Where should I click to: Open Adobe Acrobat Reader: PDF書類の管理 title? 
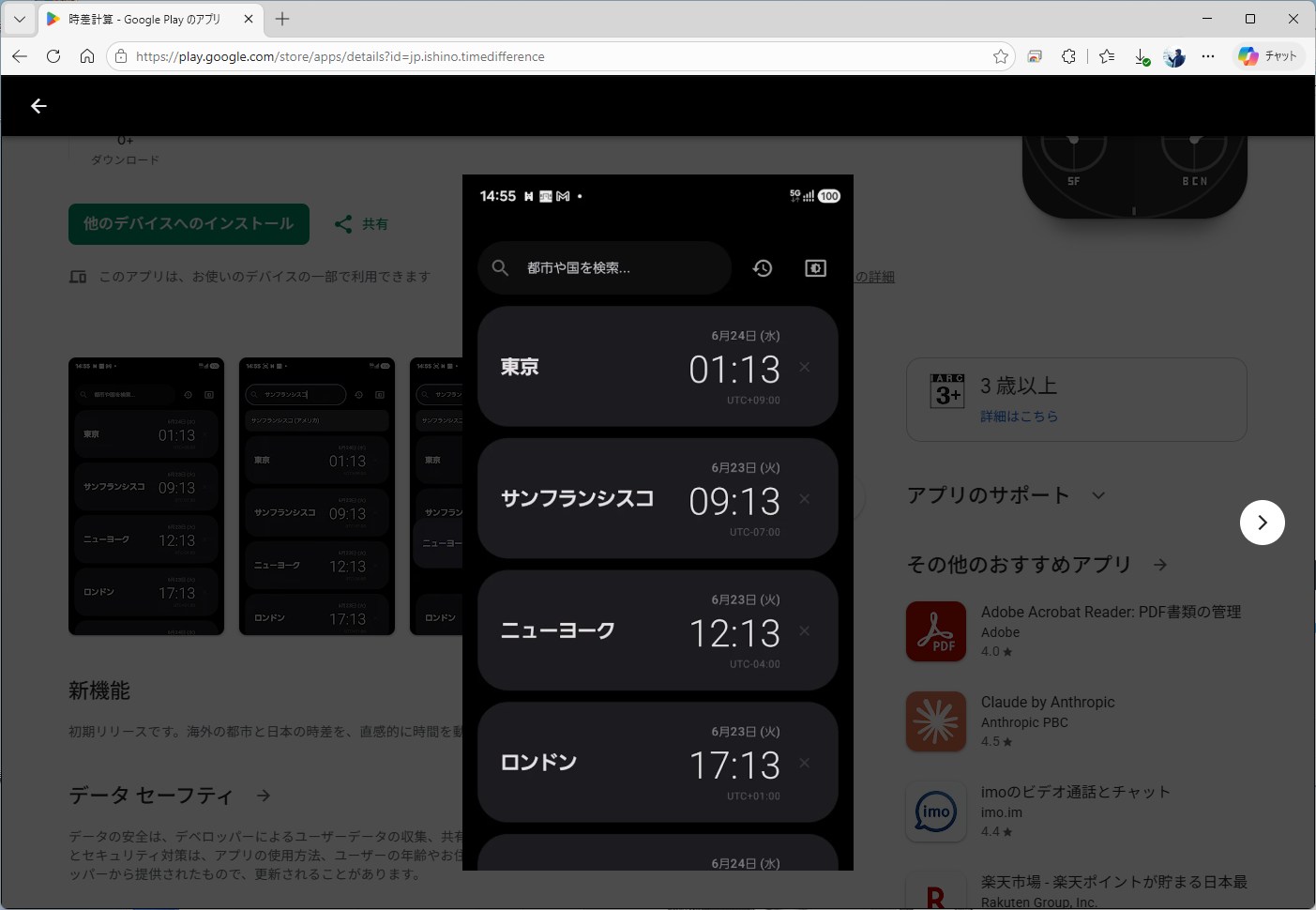click(x=1111, y=612)
